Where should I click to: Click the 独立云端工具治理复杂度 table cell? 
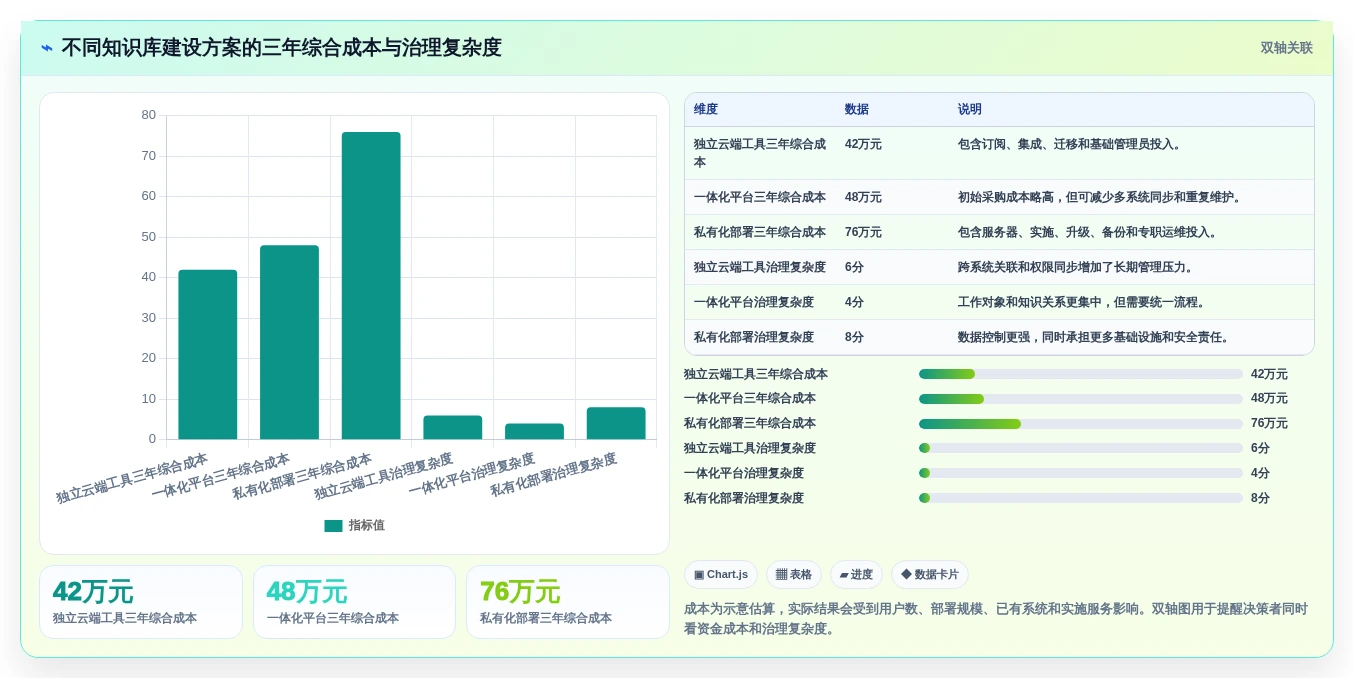760,267
